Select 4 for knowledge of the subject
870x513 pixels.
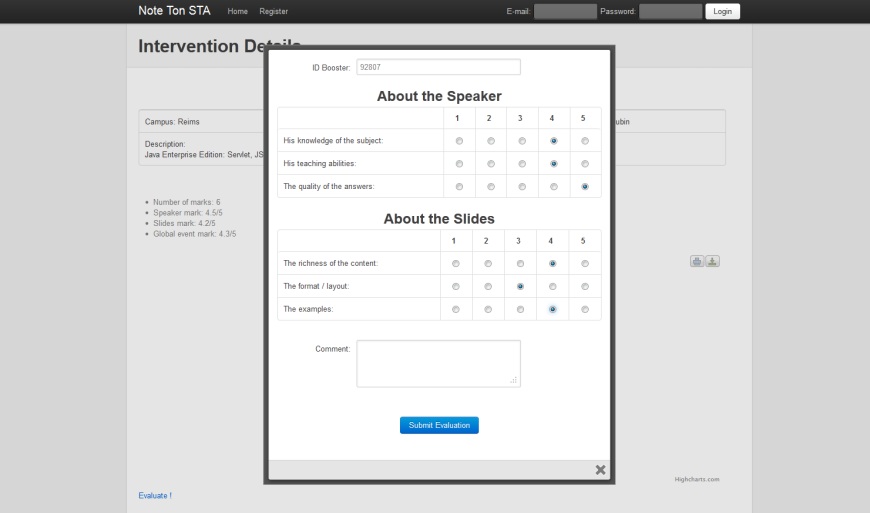554,141
